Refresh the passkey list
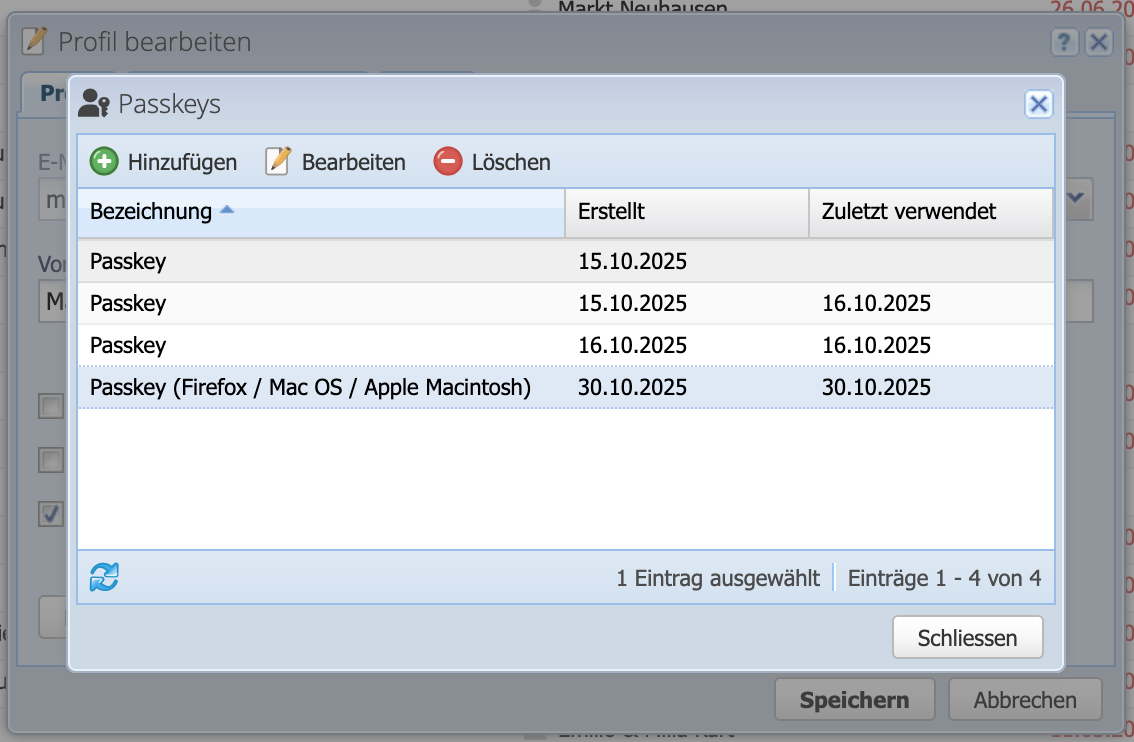1134x742 pixels. [104, 577]
